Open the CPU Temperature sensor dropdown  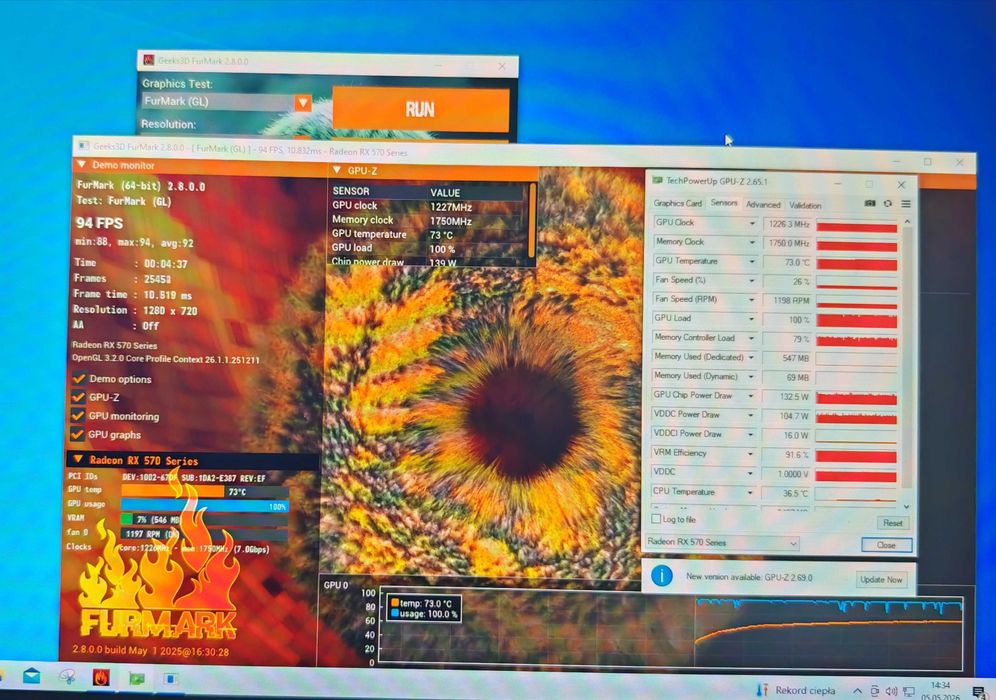[750, 492]
